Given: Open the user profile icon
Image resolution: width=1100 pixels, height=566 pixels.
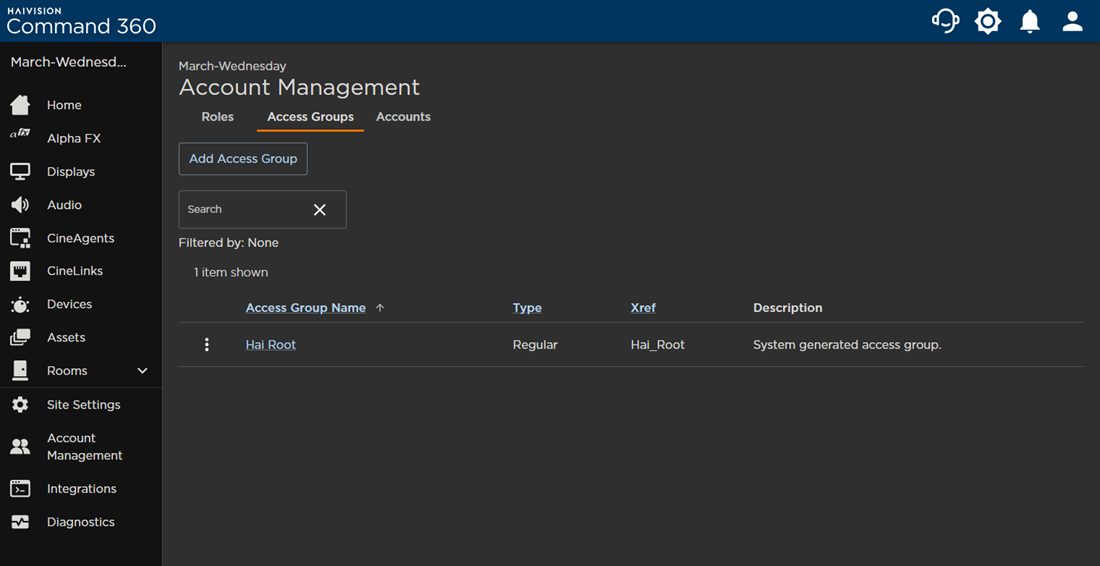Looking at the screenshot, I should (x=1073, y=21).
